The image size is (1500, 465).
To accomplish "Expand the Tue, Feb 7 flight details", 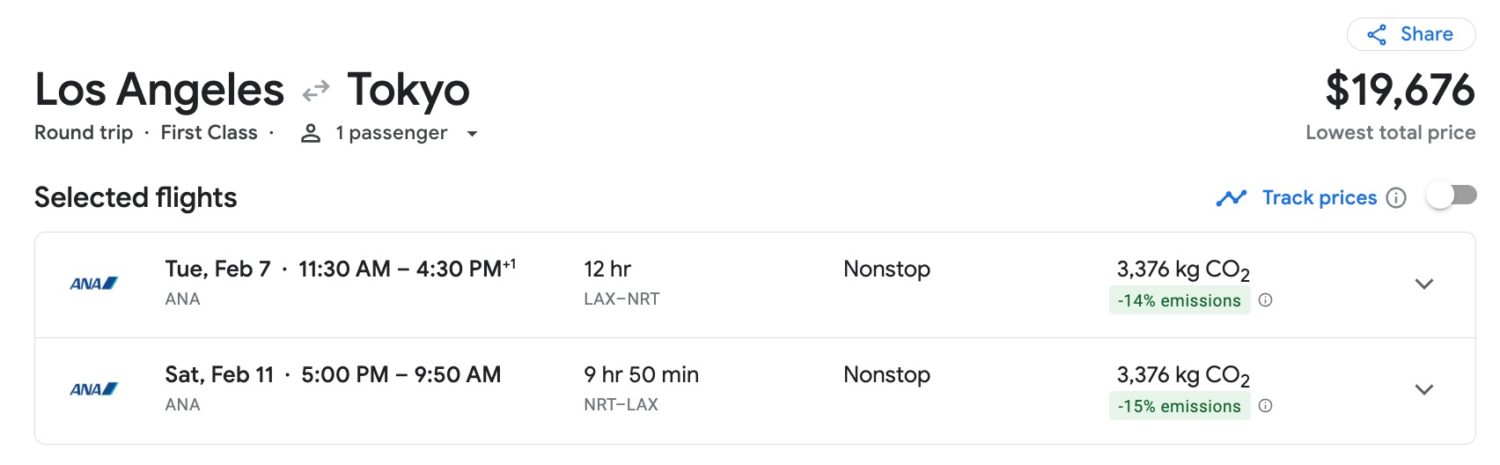I will tap(1424, 284).
